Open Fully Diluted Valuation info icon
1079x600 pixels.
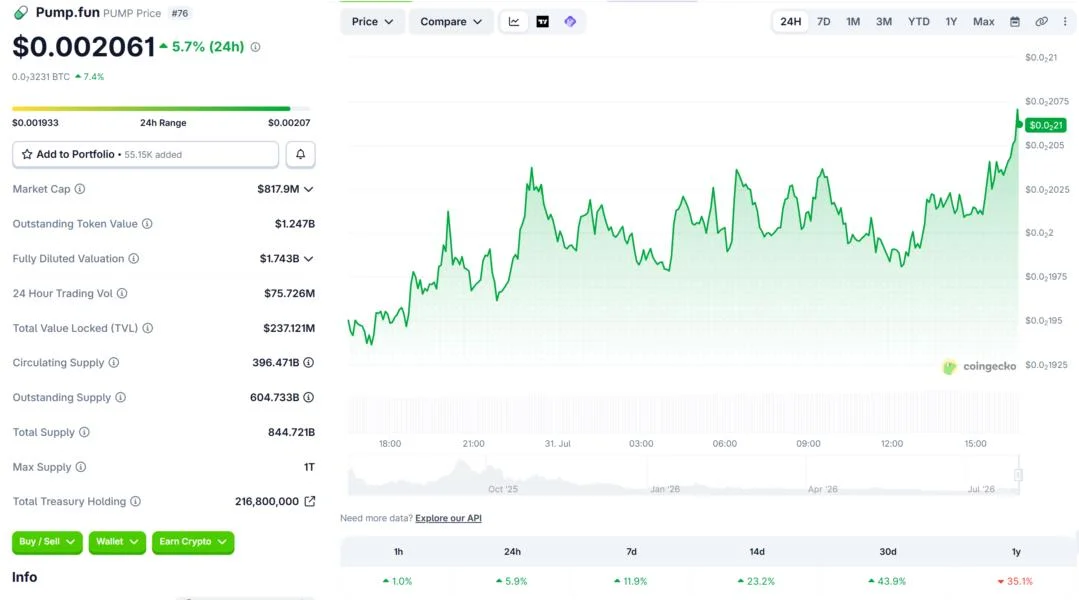[133, 259]
